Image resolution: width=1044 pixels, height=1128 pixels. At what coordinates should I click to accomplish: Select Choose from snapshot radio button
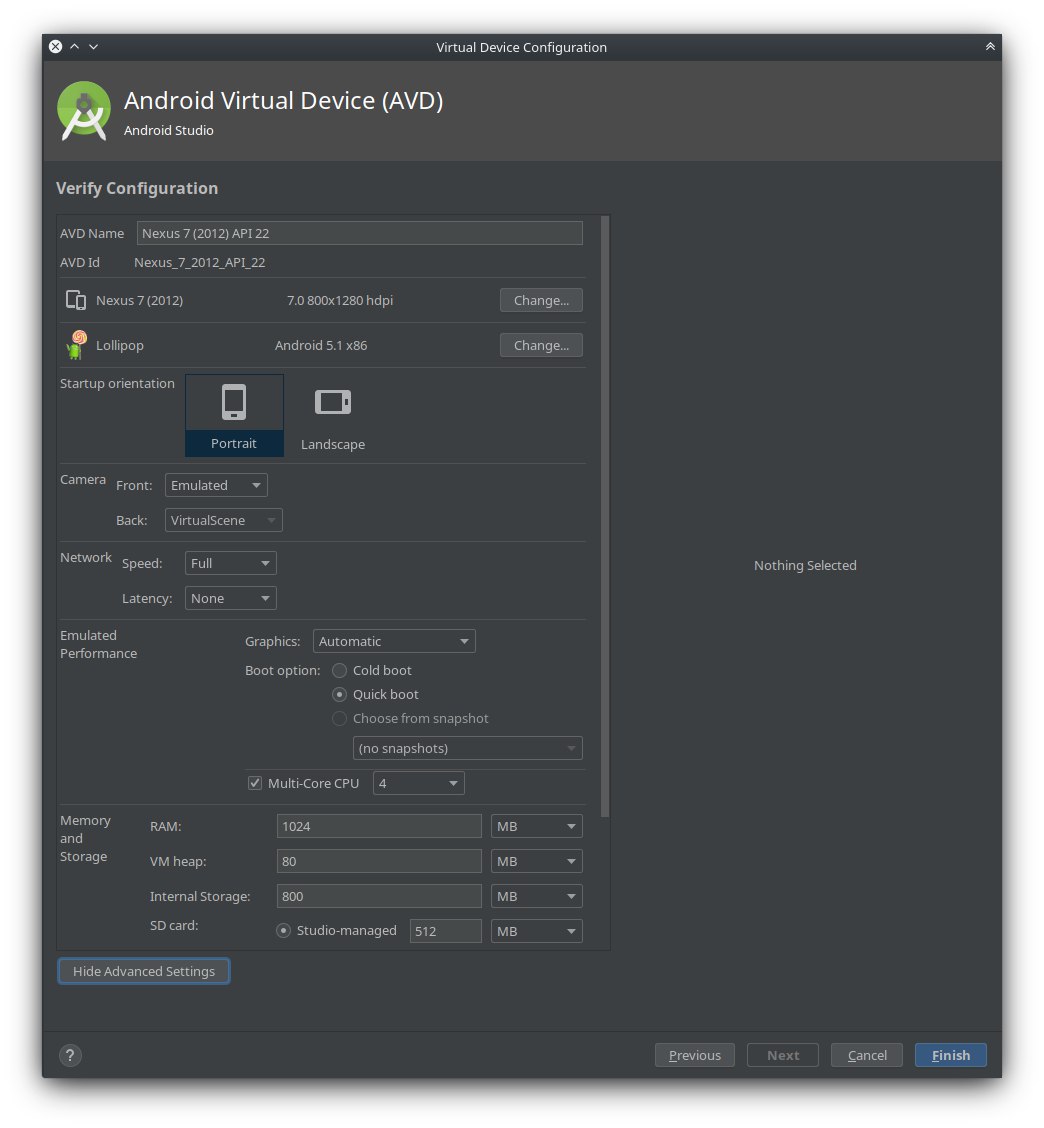339,719
